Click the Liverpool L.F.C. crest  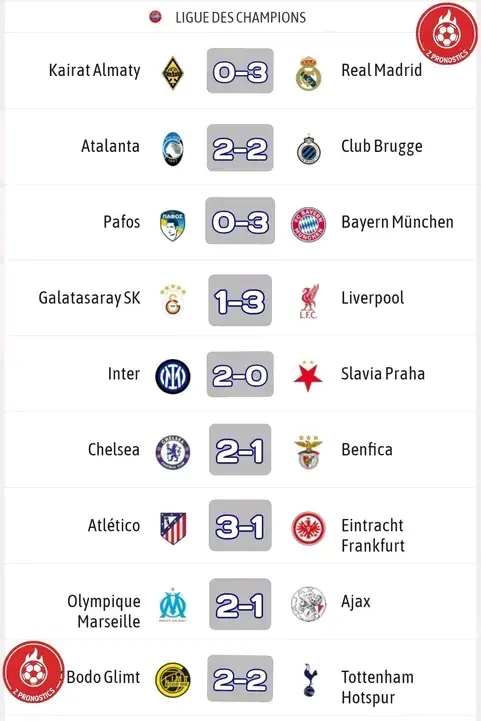point(309,301)
